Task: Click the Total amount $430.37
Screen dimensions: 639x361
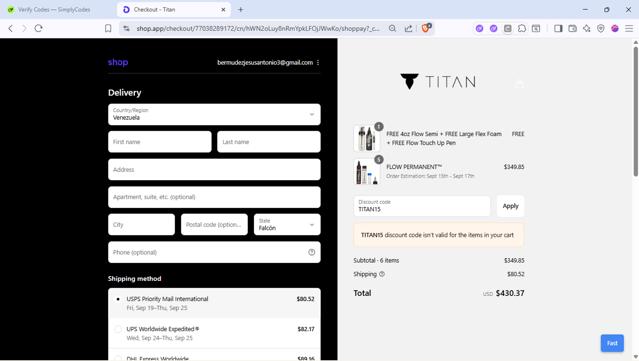Action: click(x=510, y=293)
